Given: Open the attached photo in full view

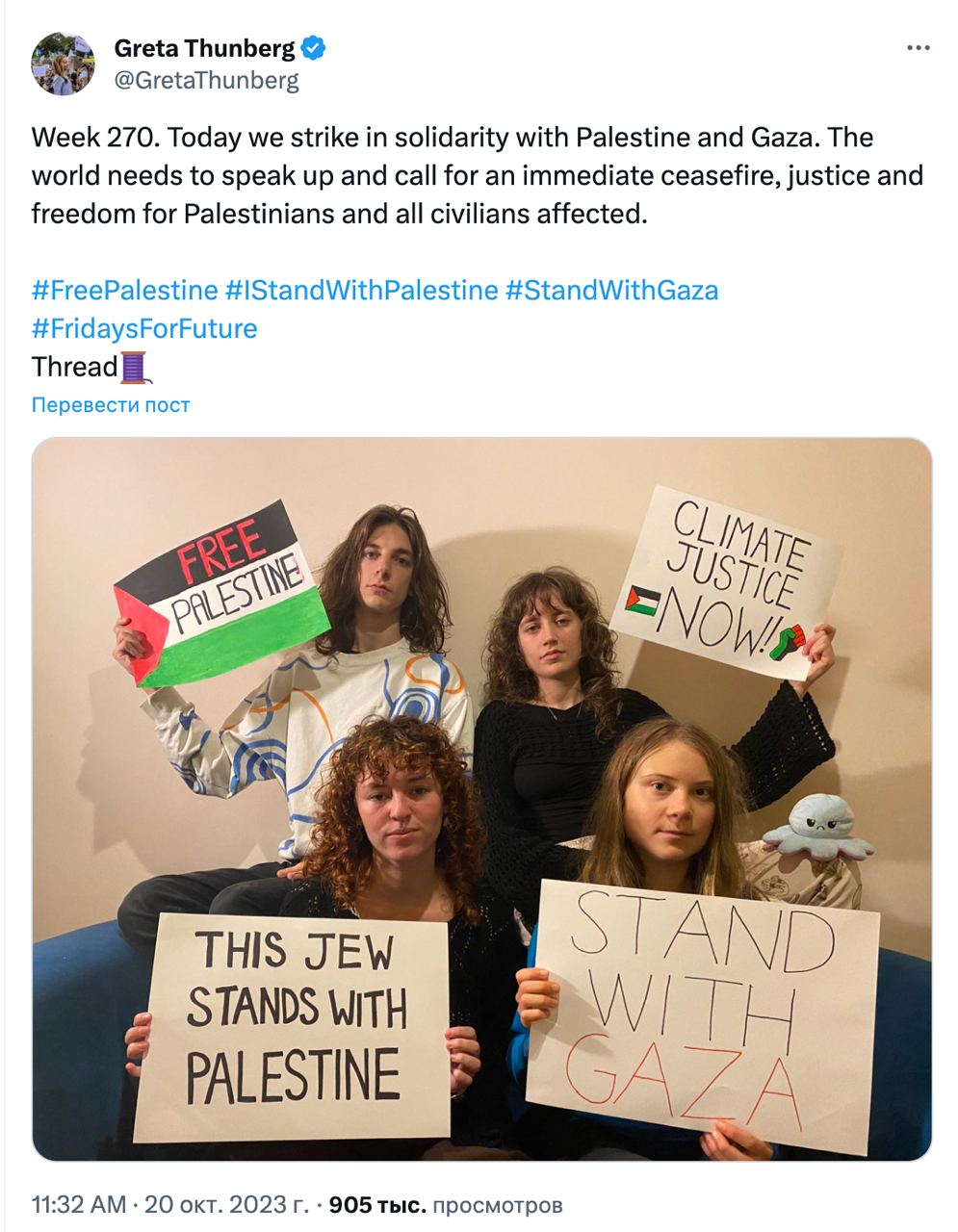Looking at the screenshot, I should click(x=482, y=800).
